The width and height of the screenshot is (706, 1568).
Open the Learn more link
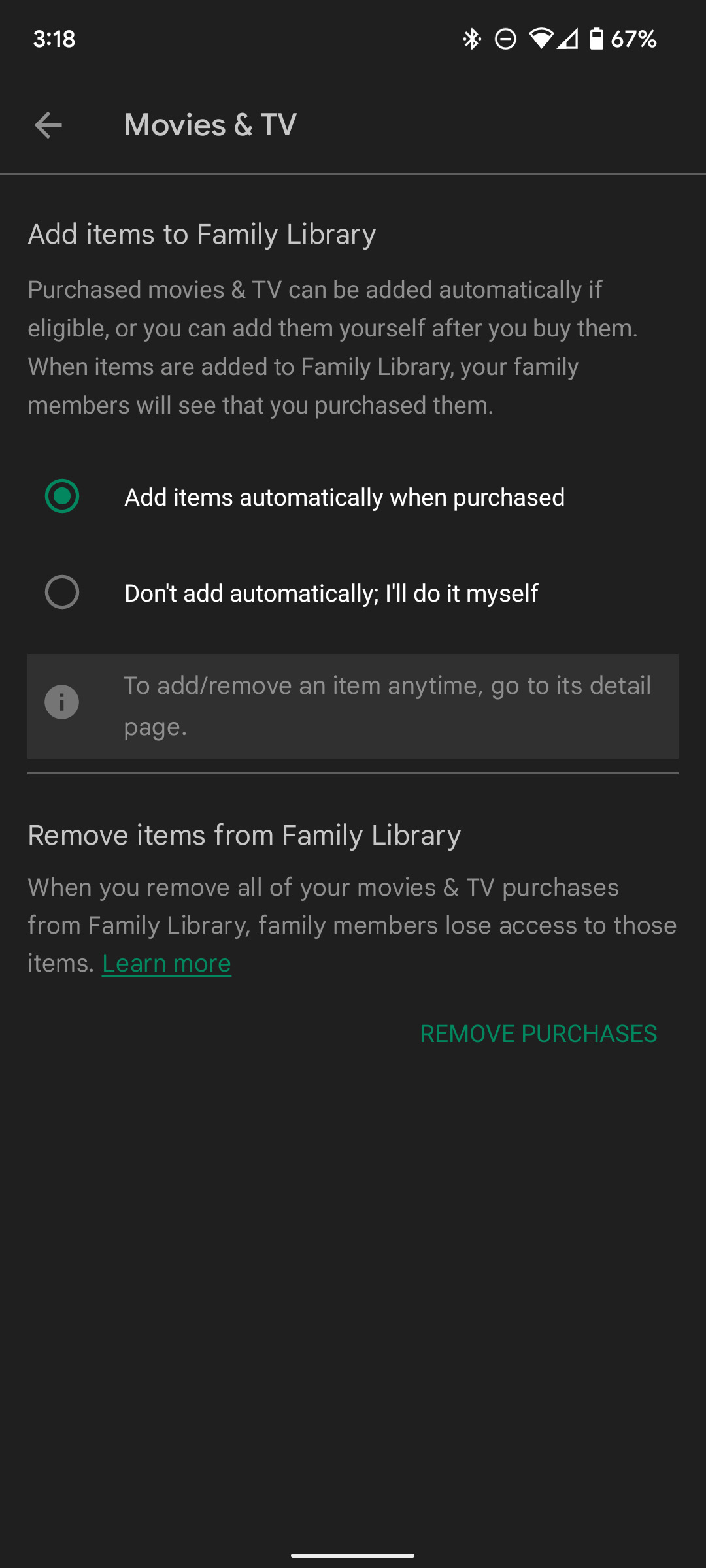[x=167, y=963]
